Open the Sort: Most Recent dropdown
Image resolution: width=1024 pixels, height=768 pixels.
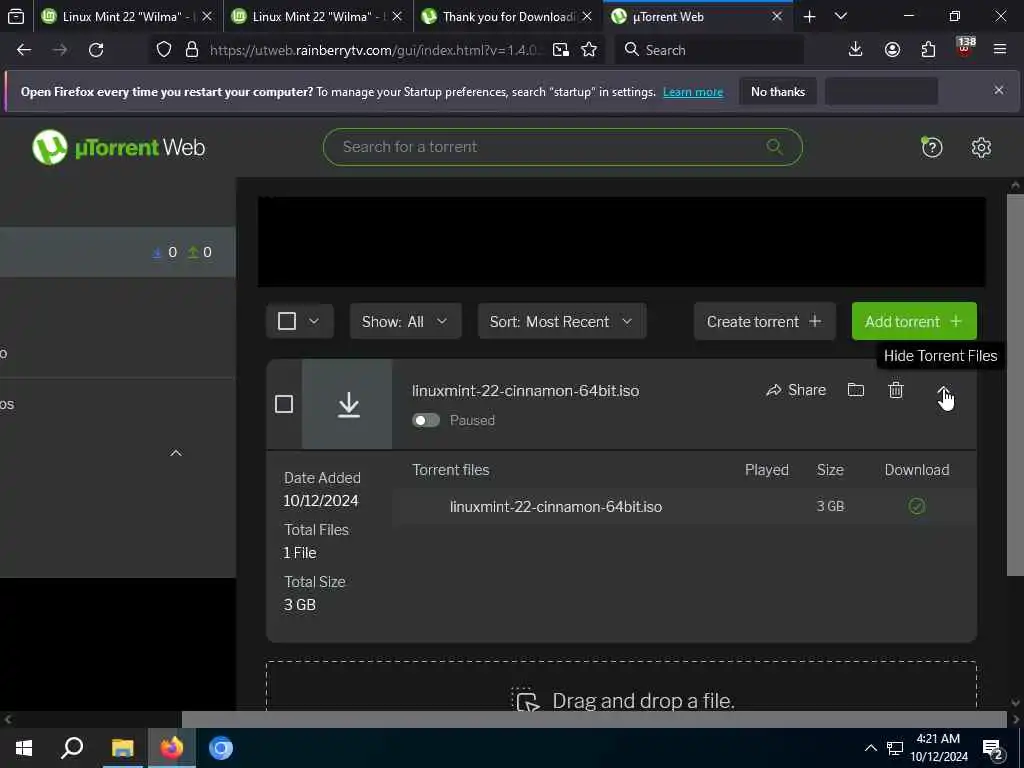(562, 321)
